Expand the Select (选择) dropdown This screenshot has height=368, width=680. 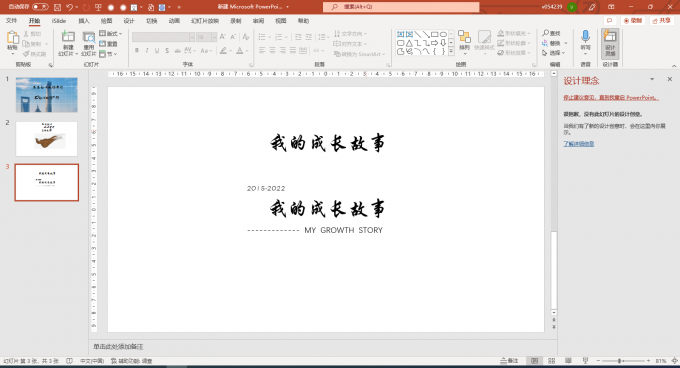click(x=554, y=53)
